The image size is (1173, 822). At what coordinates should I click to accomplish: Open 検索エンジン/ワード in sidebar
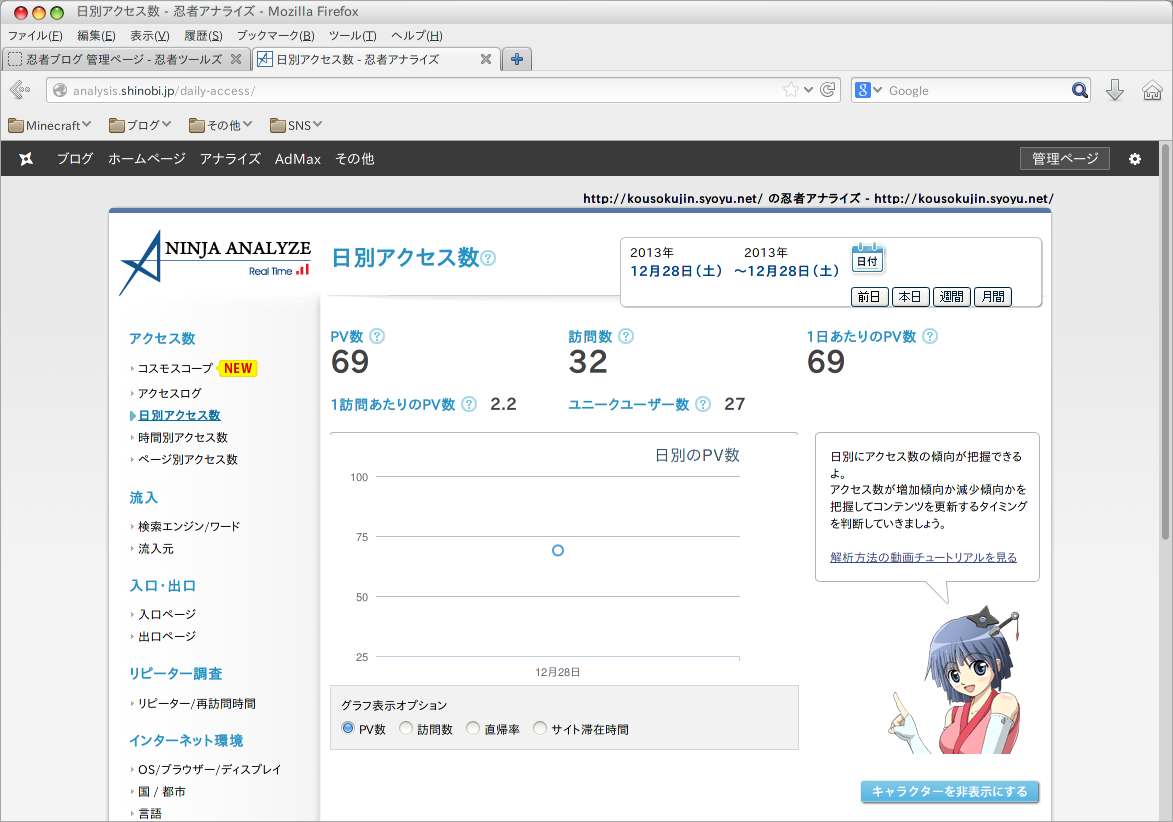(x=189, y=527)
